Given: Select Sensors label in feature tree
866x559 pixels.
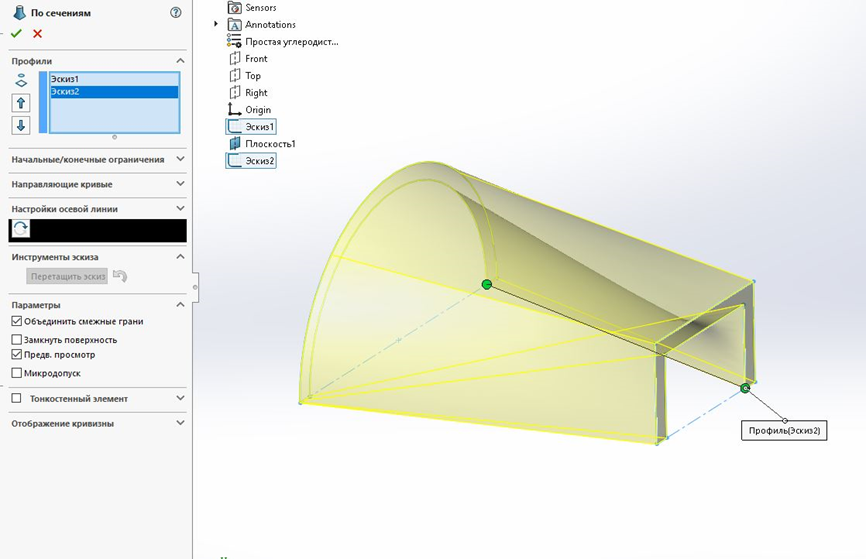Looking at the screenshot, I should coord(261,8).
